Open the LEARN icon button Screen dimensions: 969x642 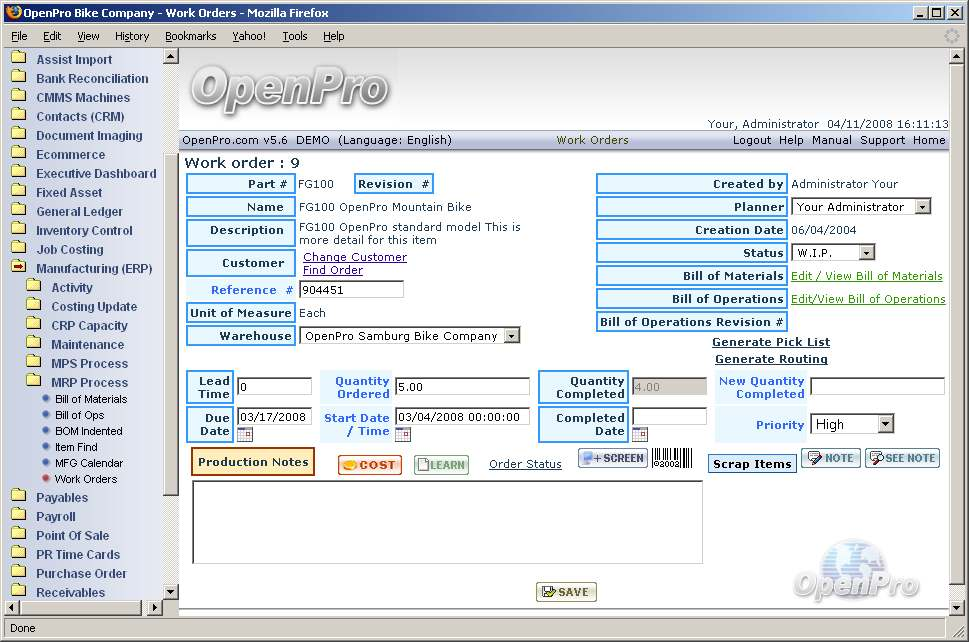pyautogui.click(x=441, y=465)
